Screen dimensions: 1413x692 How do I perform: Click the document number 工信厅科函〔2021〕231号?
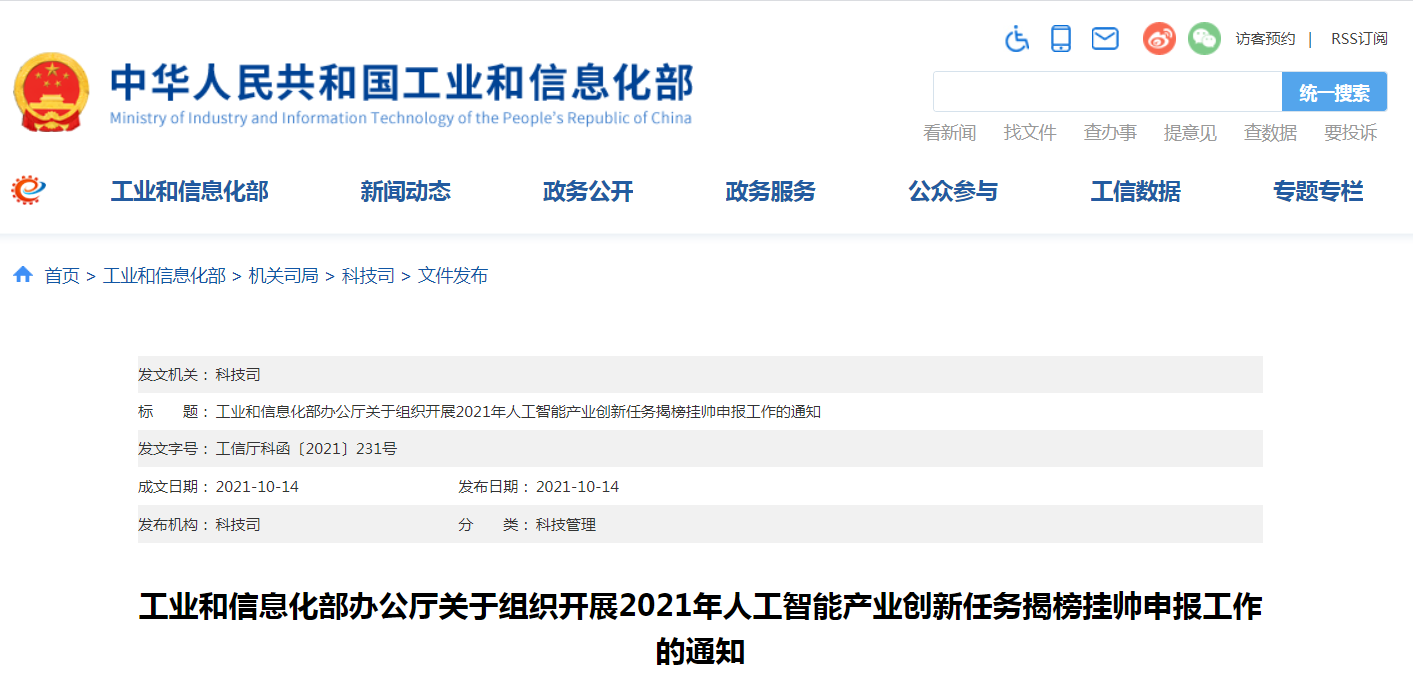[306, 449]
